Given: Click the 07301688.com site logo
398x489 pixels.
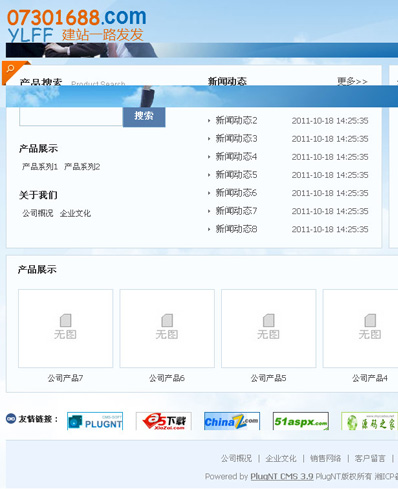Looking at the screenshot, I should [x=77, y=25].
